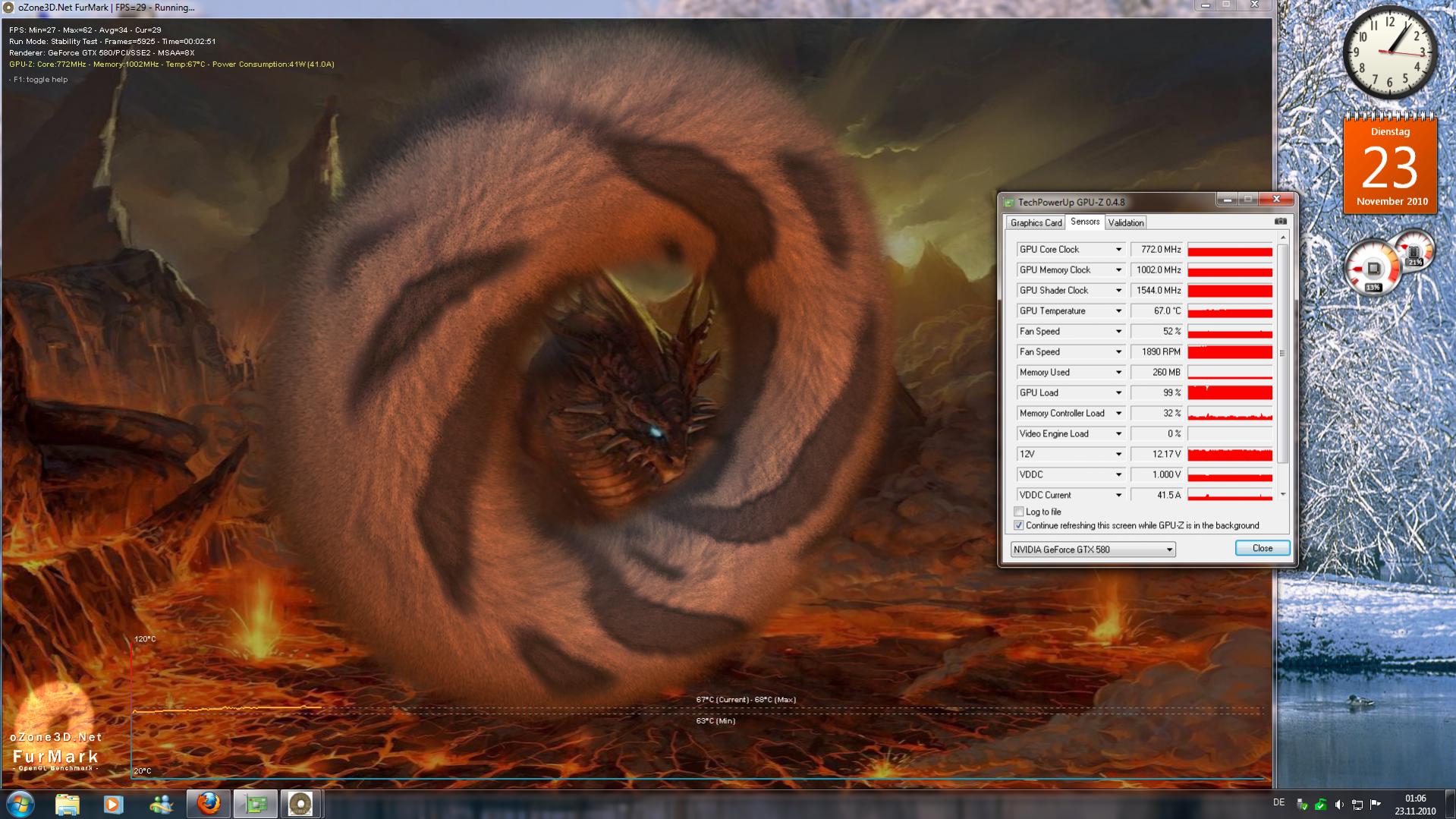Switch to the Graphics Card tab
The image size is (1456, 819).
(1036, 223)
